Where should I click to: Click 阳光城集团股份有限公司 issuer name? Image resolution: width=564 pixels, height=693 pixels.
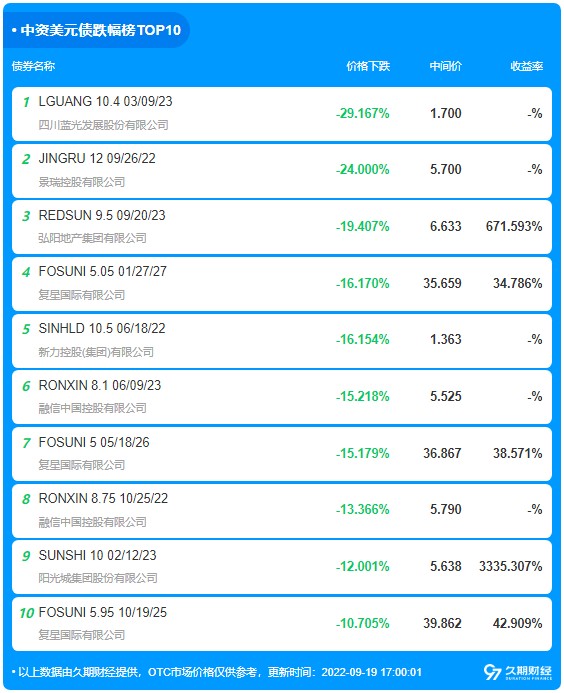tap(98, 578)
